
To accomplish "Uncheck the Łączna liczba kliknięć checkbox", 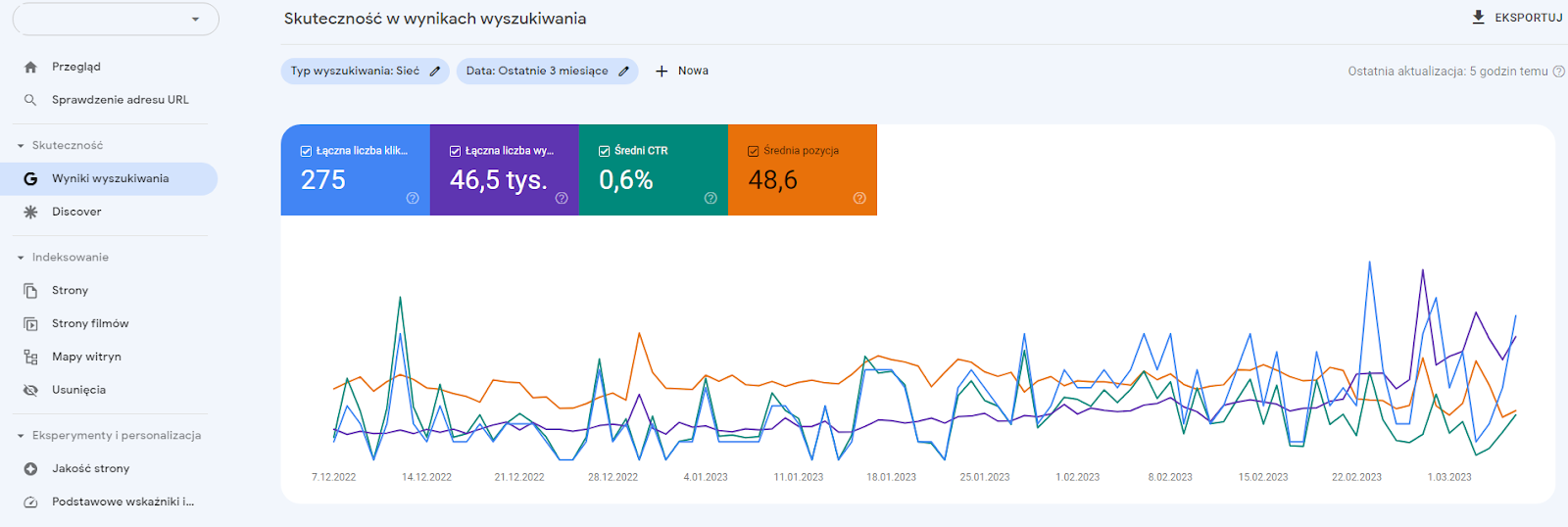I will tap(306, 151).
